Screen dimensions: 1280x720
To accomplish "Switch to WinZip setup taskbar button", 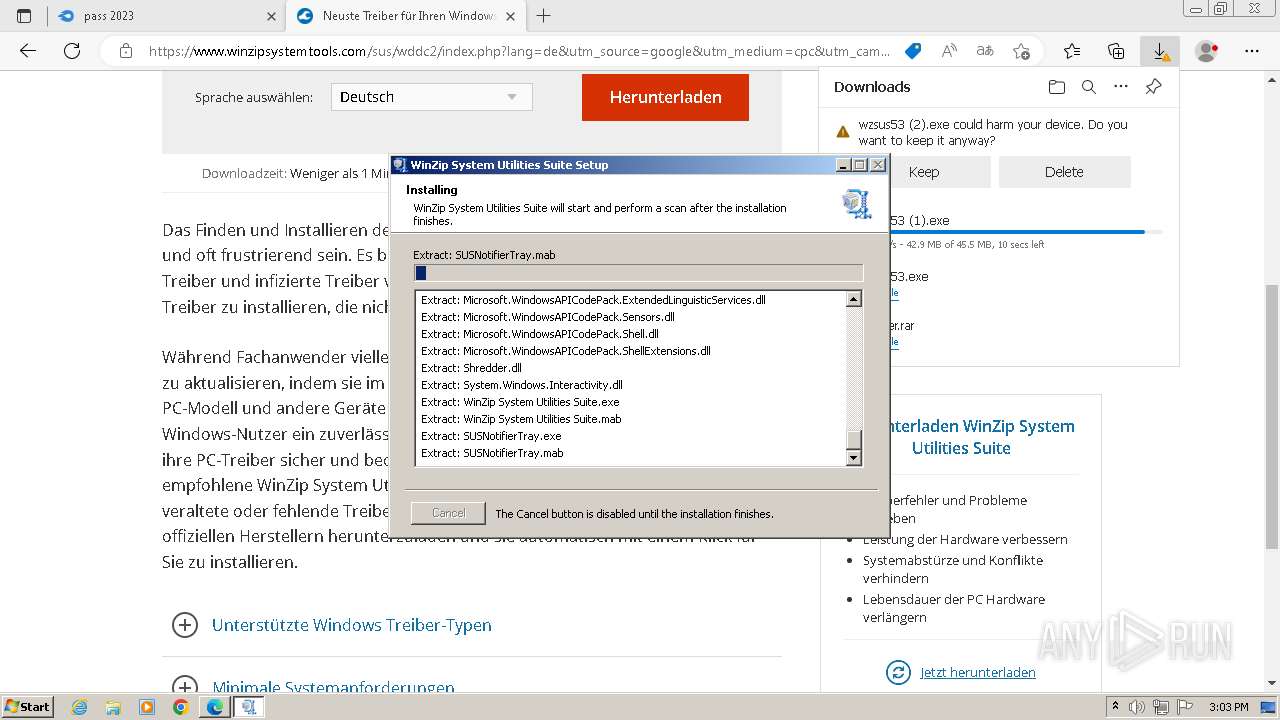I will tap(249, 707).
